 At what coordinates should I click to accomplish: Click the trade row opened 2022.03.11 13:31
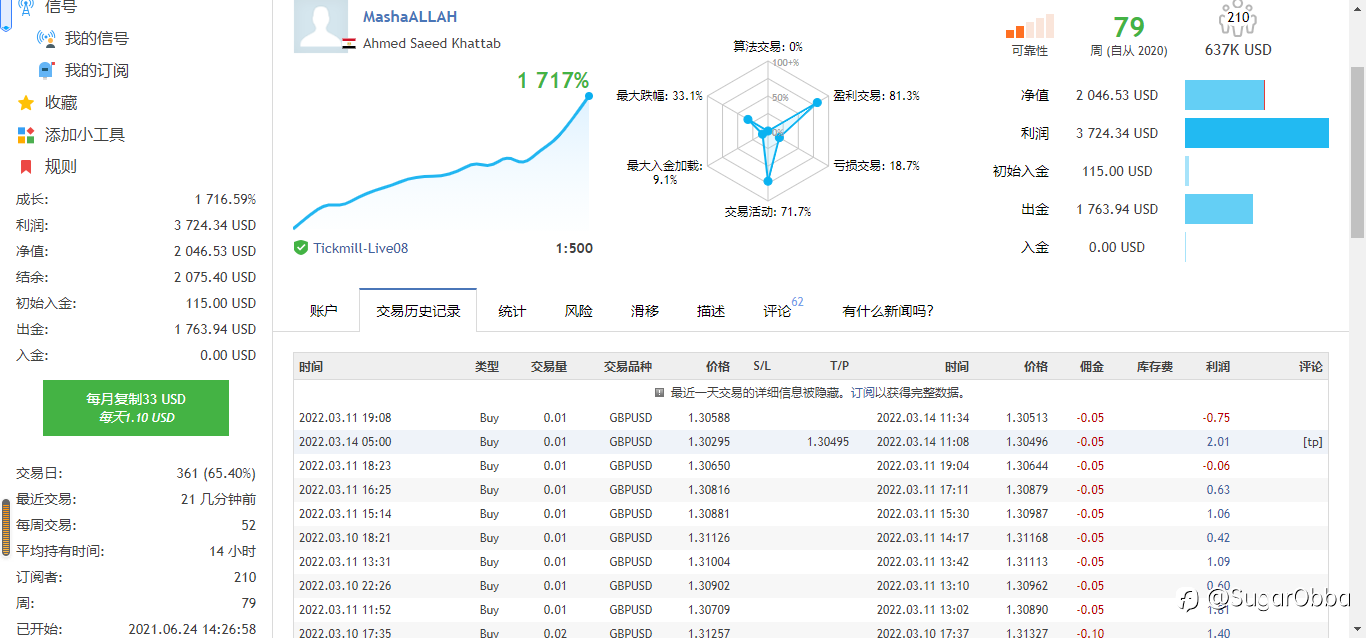pyautogui.click(x=811, y=562)
